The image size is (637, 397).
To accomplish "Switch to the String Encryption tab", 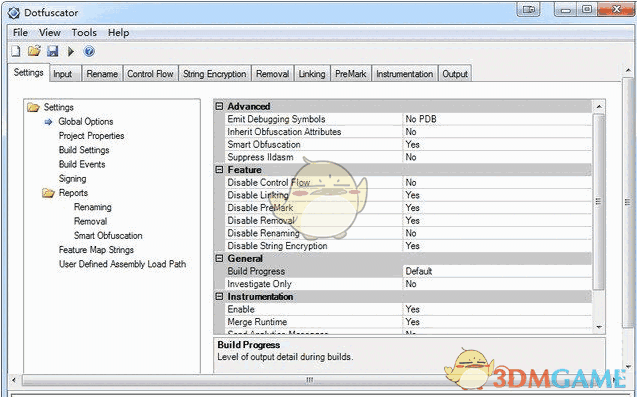I will click(214, 74).
